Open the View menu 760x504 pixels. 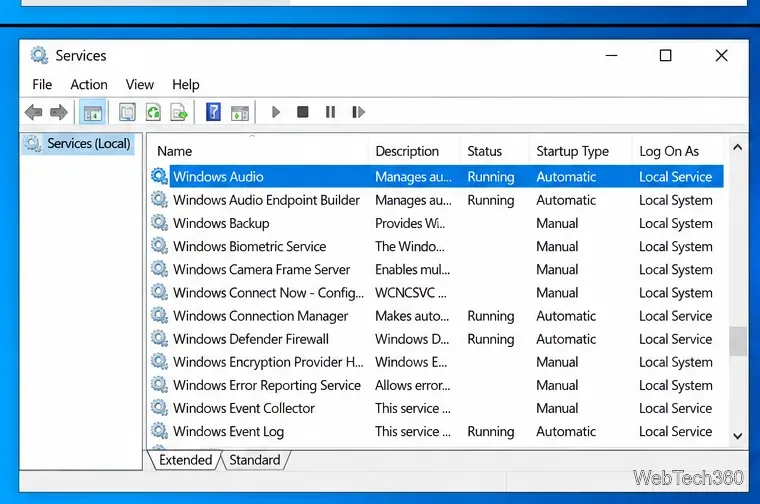tap(140, 84)
